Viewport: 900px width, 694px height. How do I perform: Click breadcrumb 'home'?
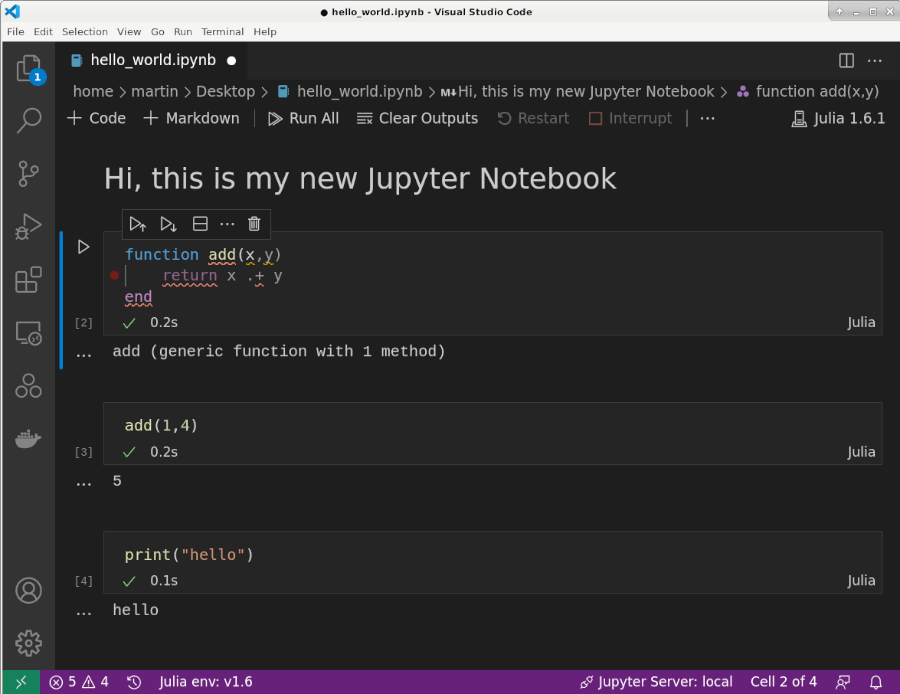(93, 91)
